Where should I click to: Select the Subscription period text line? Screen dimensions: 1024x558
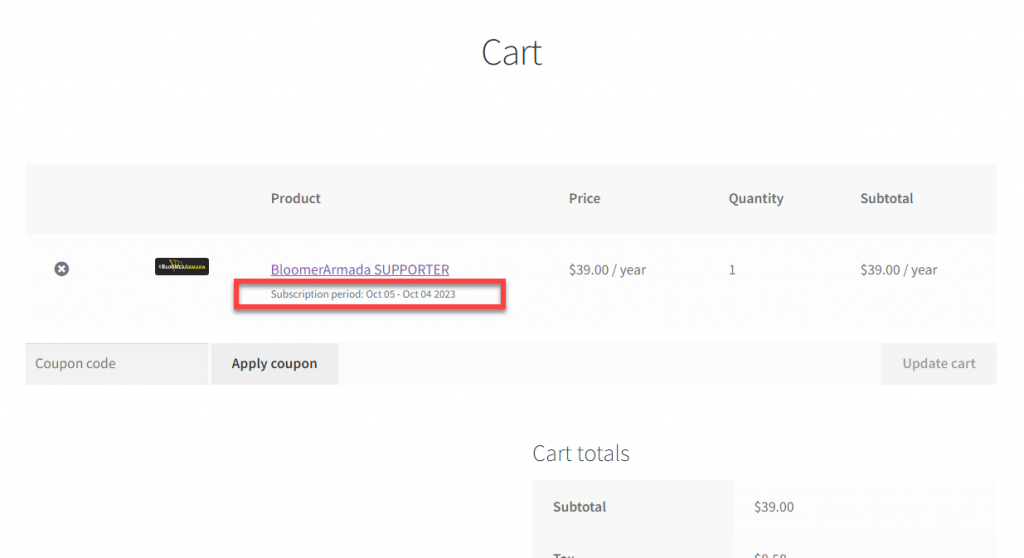(x=363, y=294)
